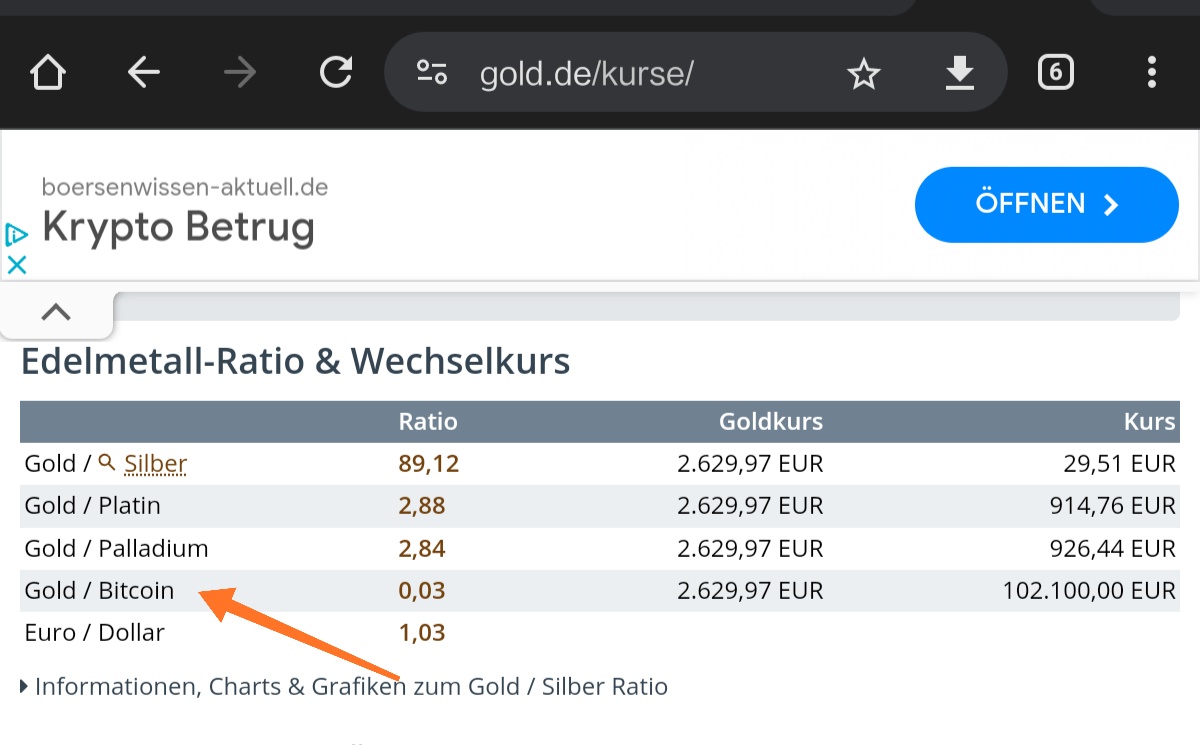Screen dimensions: 1200x745
Task: Bookmark the page with star icon
Action: (863, 73)
